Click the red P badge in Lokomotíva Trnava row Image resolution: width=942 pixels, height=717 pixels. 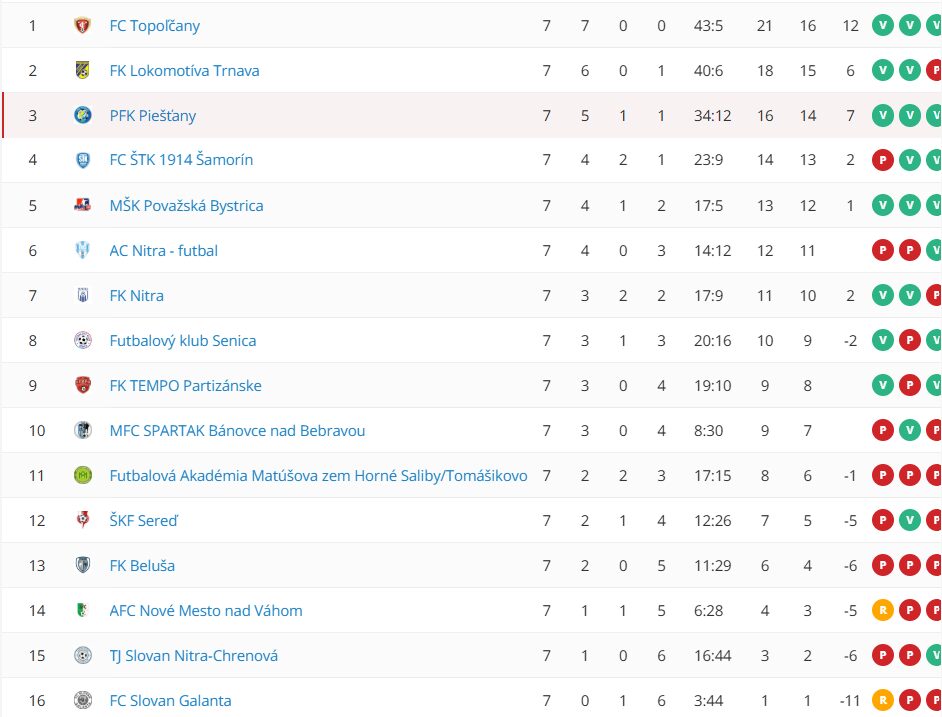[934, 70]
